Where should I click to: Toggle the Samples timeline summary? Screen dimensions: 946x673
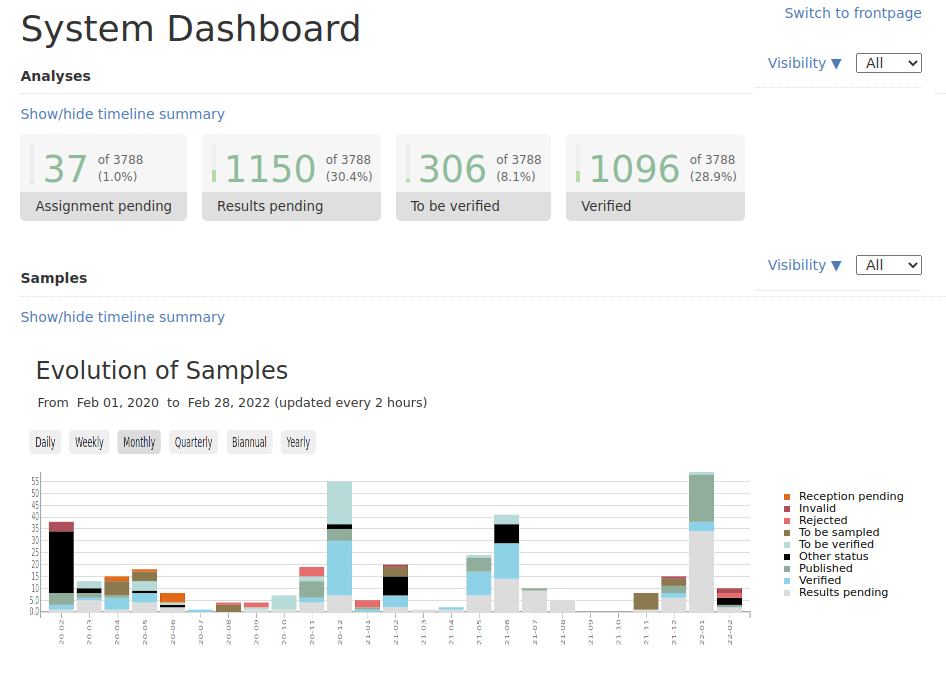click(x=122, y=317)
